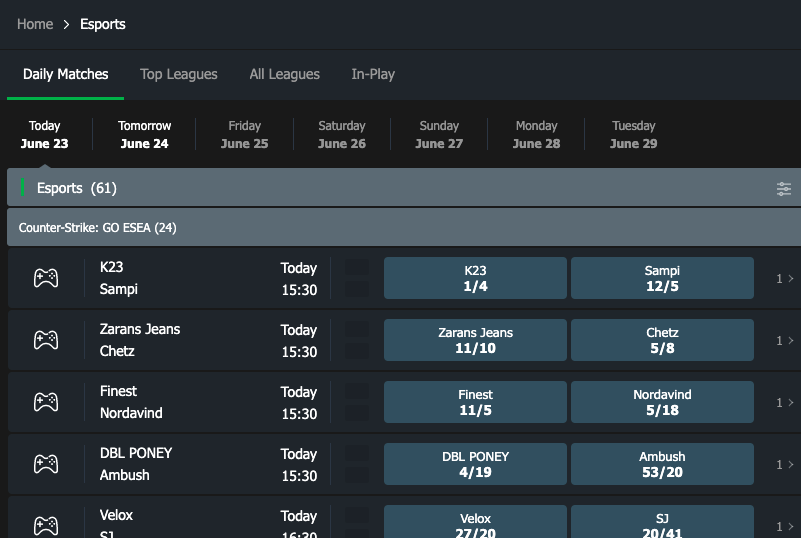Go to Home breadcrumb link
This screenshot has width=801, height=538.
35,24
